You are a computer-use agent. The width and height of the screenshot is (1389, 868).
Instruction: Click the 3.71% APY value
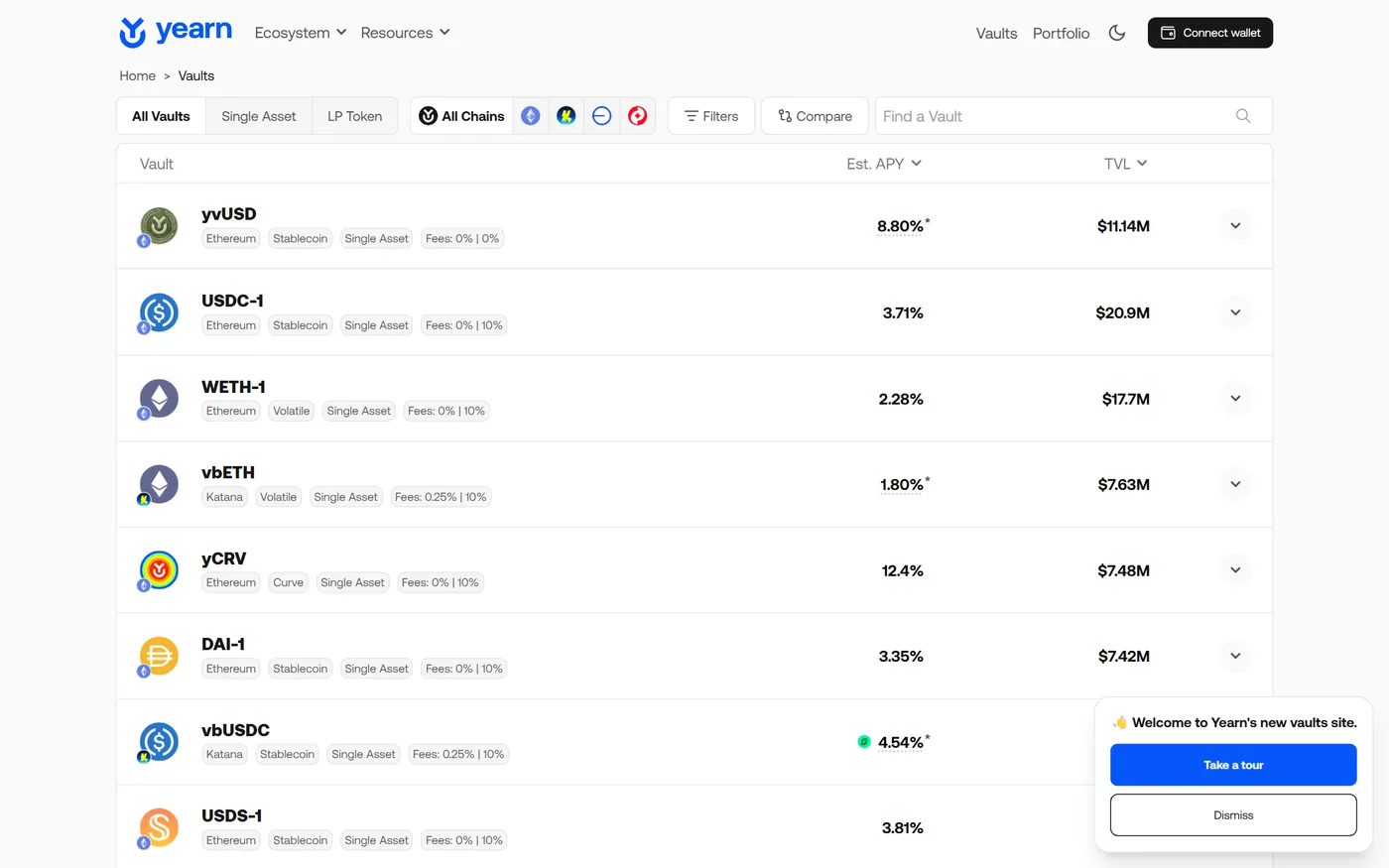(x=903, y=312)
